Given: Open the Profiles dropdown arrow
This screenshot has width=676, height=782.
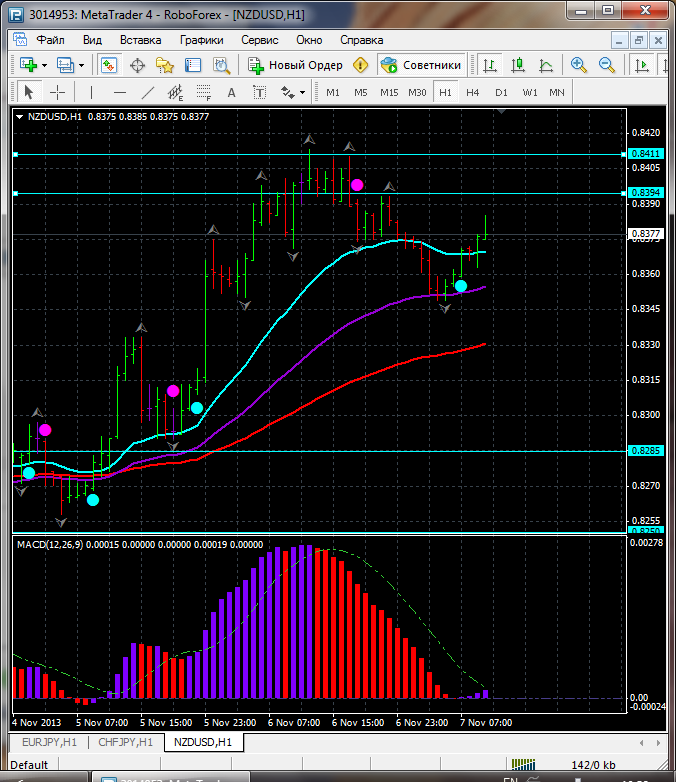Looking at the screenshot, I should coord(82,65).
